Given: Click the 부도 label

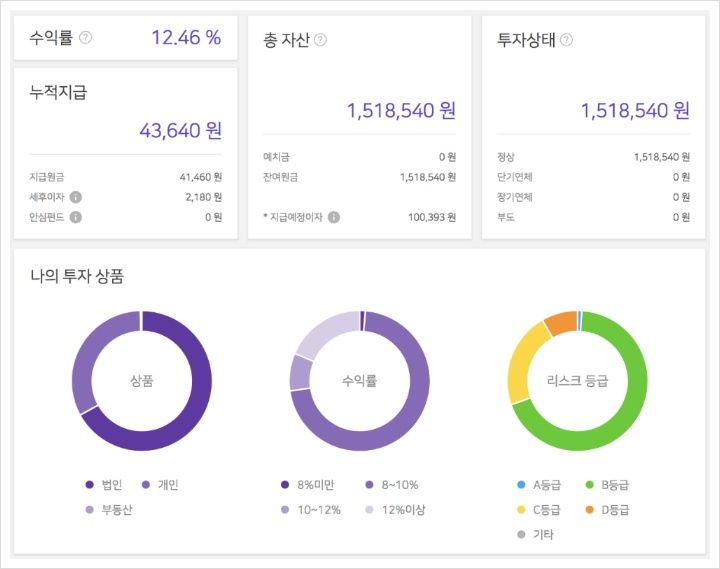Looking at the screenshot, I should [x=506, y=217].
